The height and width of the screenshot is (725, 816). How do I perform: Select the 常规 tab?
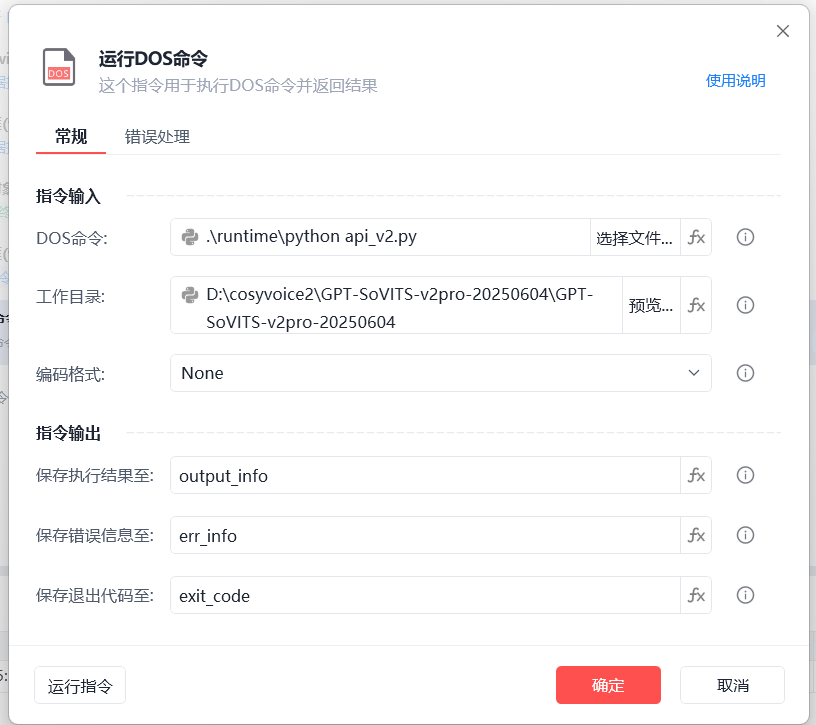click(x=71, y=137)
